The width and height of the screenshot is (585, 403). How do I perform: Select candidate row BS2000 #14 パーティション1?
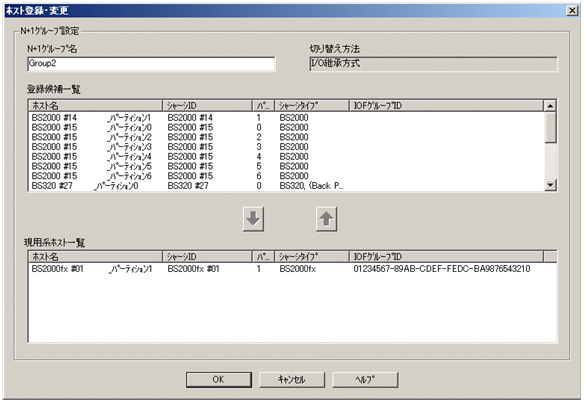pos(287,118)
